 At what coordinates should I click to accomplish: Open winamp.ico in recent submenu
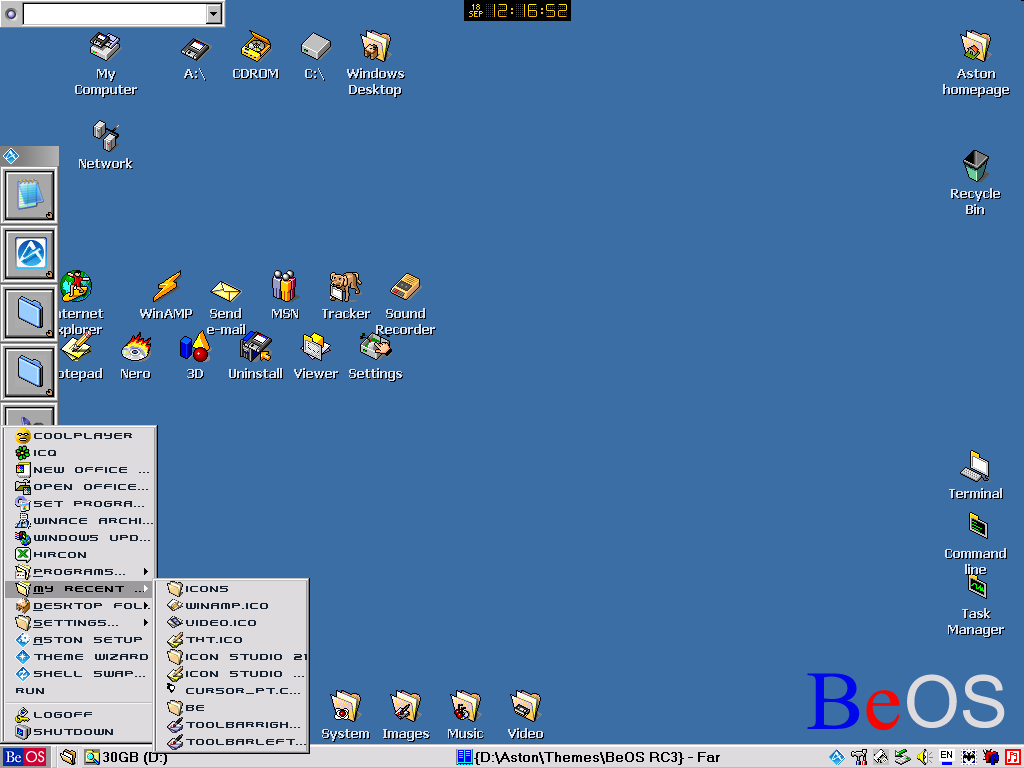pos(232,605)
